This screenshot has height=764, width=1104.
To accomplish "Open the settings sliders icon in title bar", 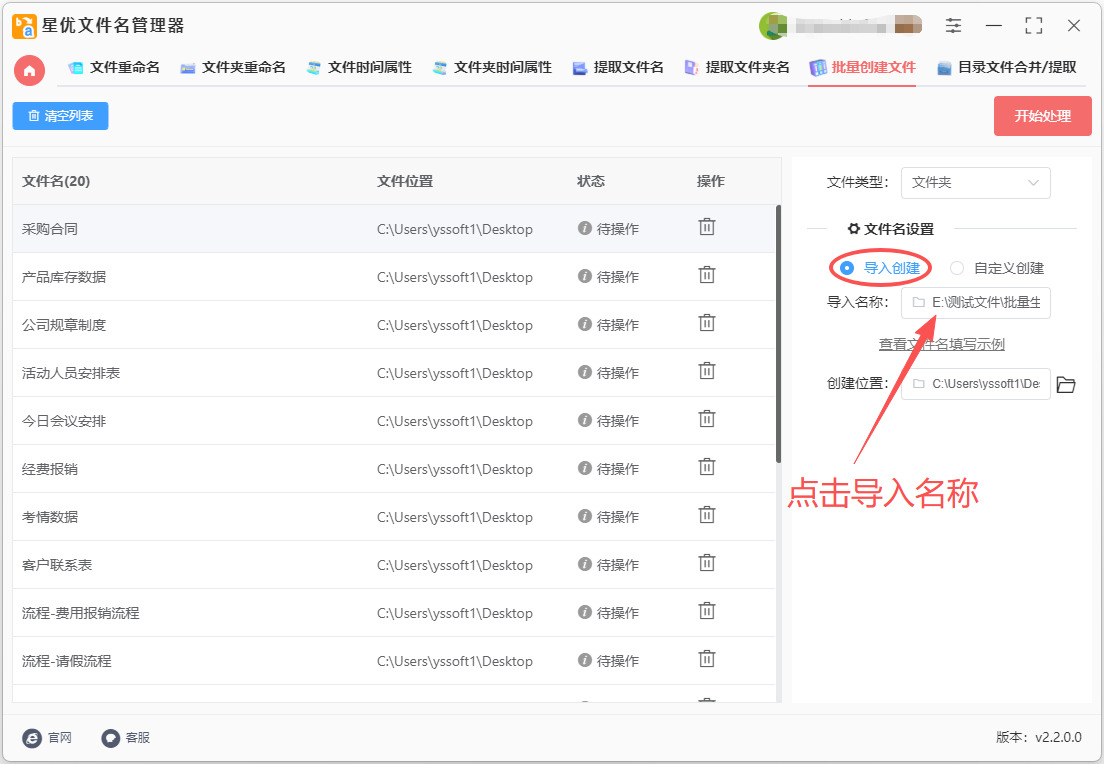I will coord(953,26).
